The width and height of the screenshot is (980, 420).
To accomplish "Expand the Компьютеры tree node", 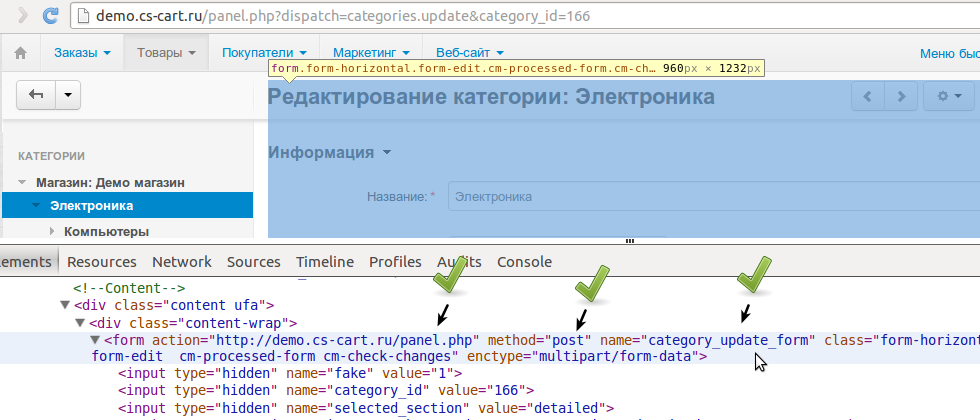I will [52, 231].
